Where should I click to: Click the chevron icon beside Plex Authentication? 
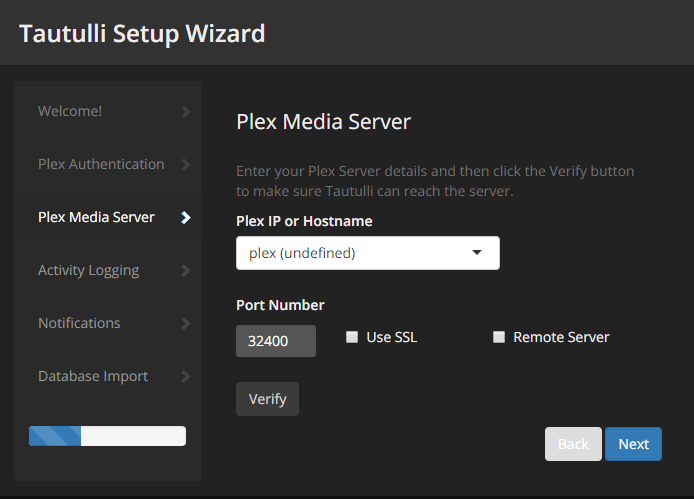[185, 164]
